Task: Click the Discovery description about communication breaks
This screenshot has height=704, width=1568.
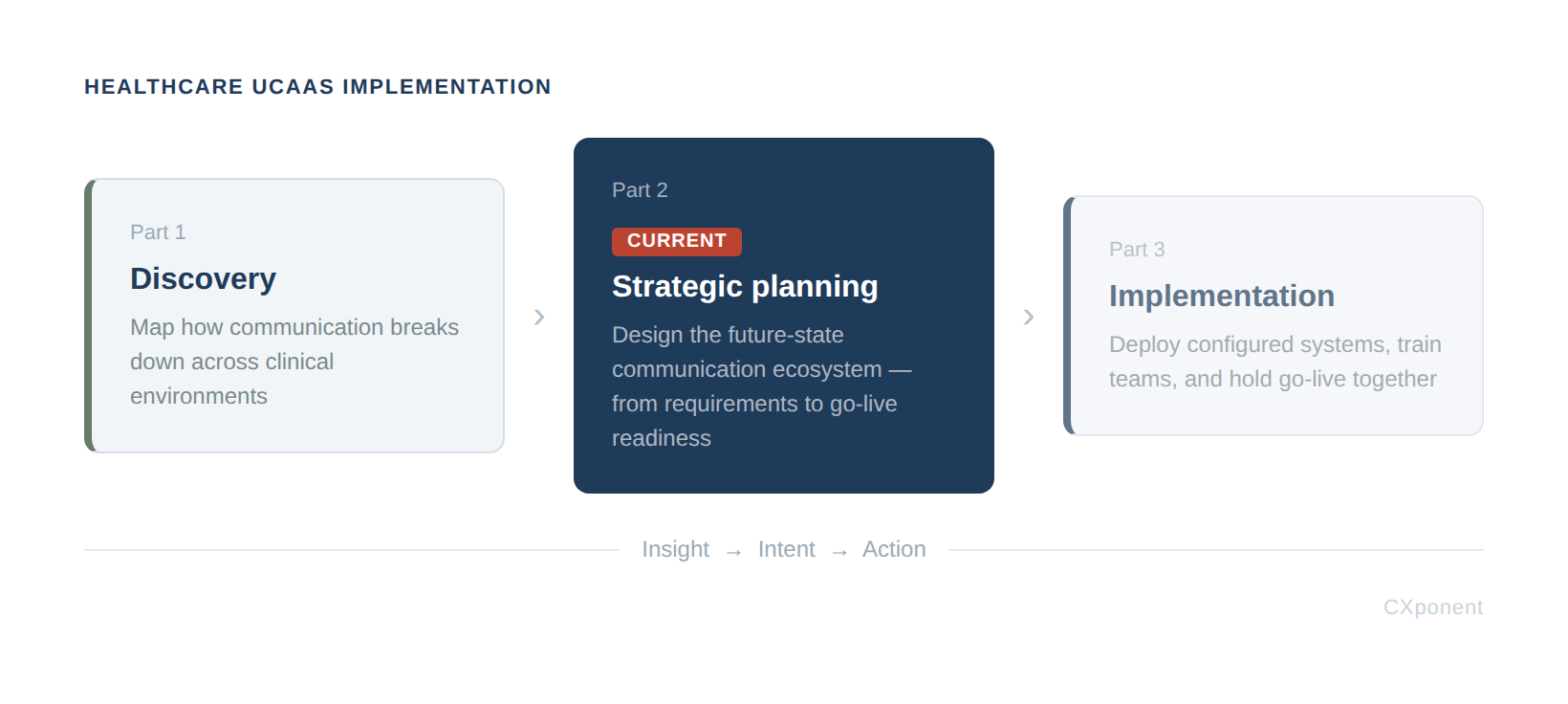Action: point(294,362)
